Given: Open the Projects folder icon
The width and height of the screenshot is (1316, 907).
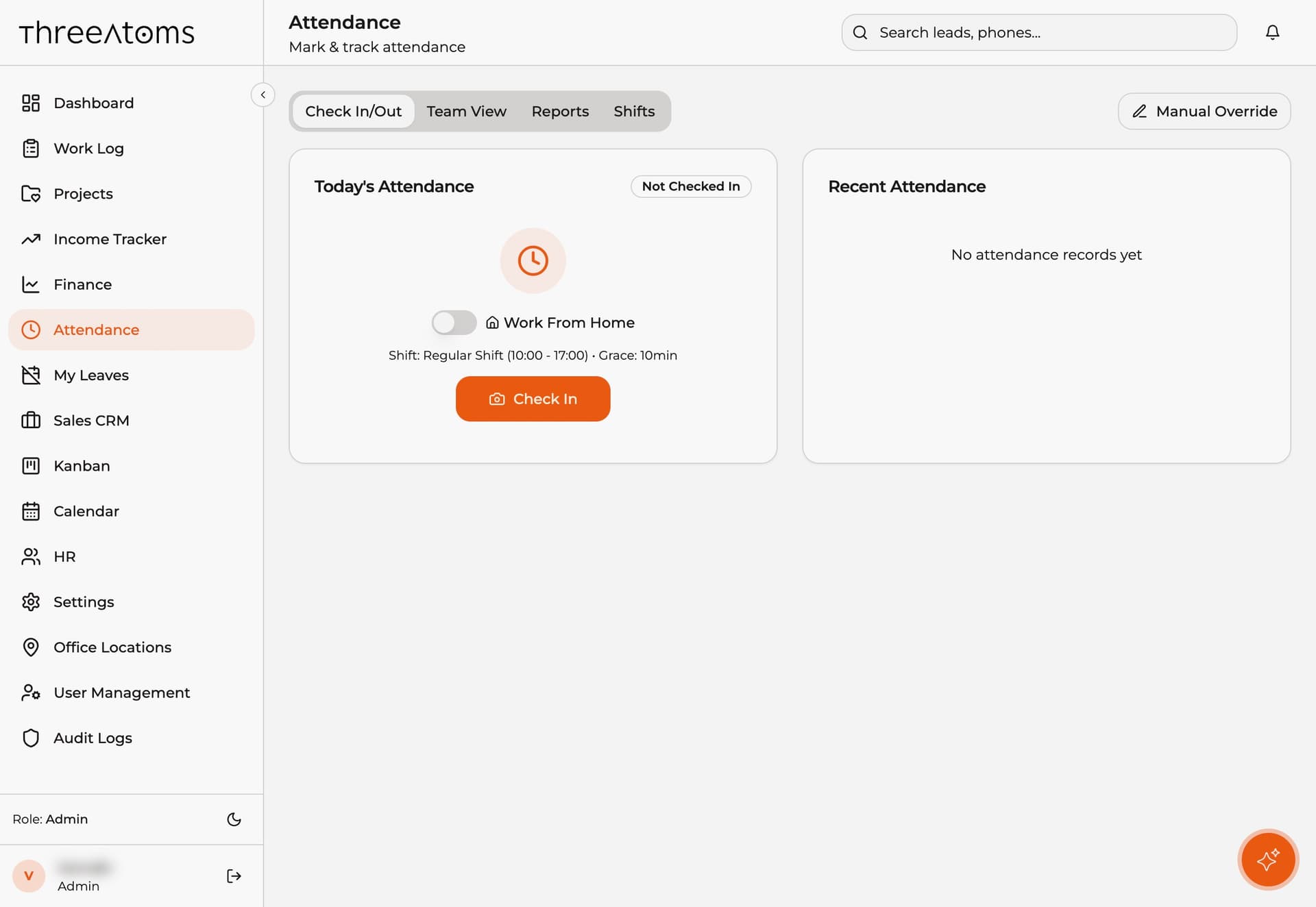Looking at the screenshot, I should point(31,194).
